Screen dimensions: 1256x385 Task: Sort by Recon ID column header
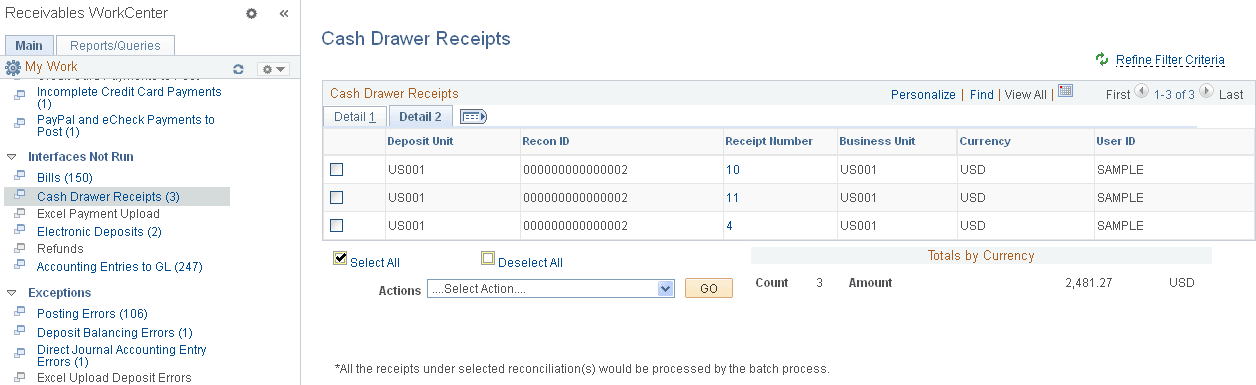click(x=545, y=141)
